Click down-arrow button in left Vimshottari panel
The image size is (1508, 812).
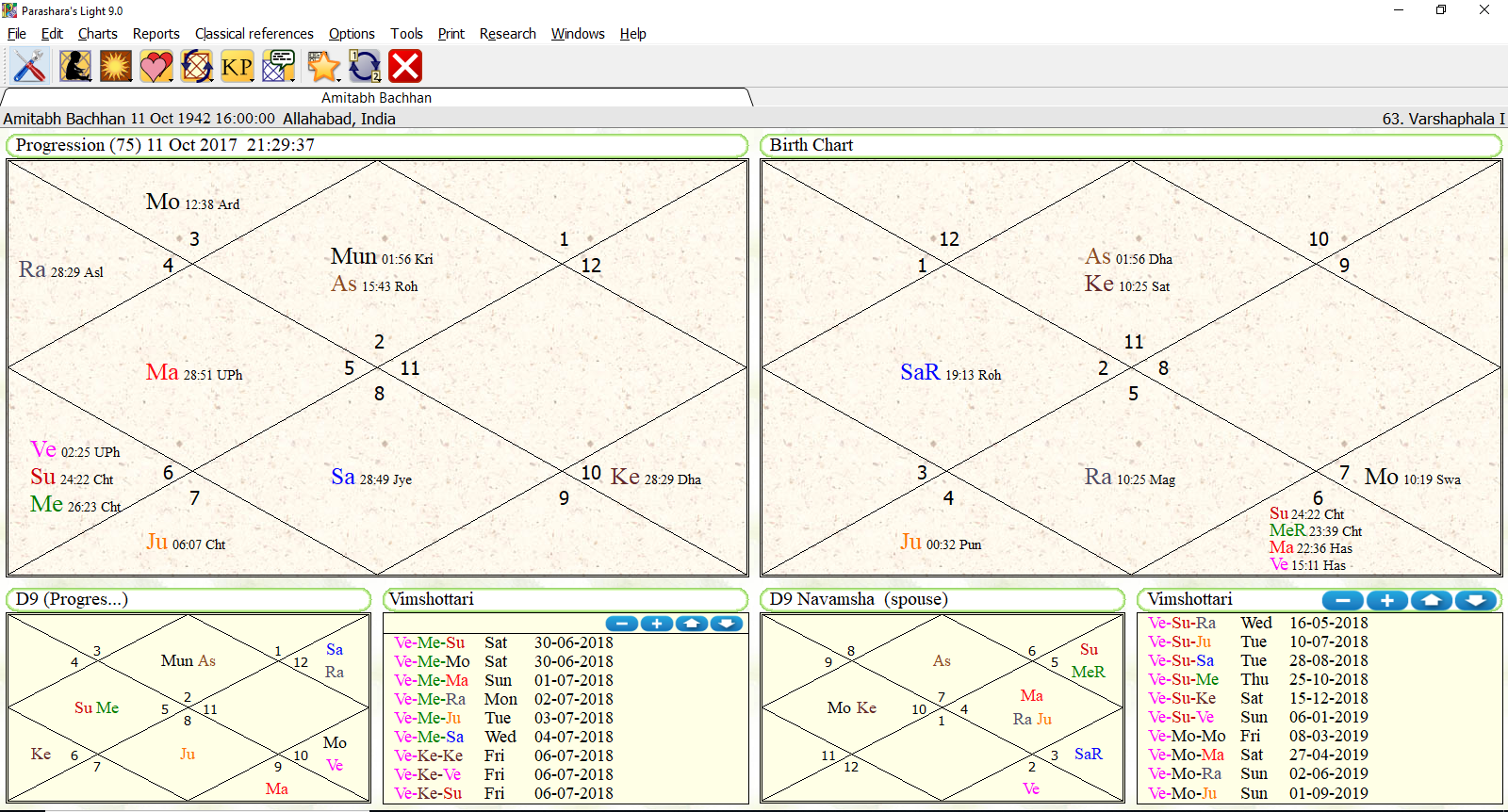(727, 624)
